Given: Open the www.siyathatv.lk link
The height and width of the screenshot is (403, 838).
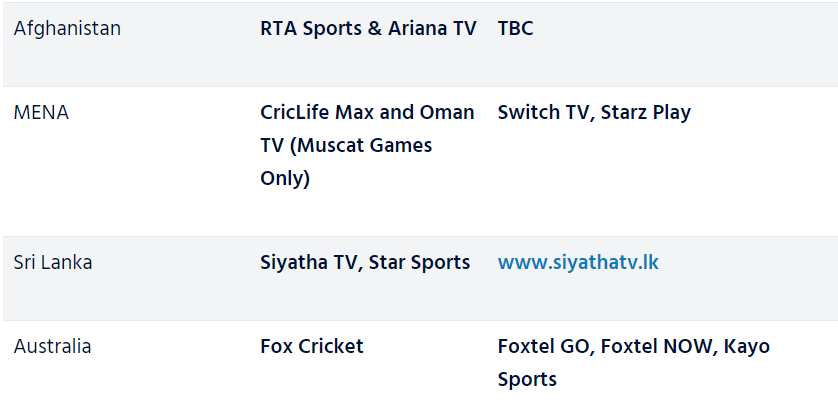Looking at the screenshot, I should [x=578, y=262].
